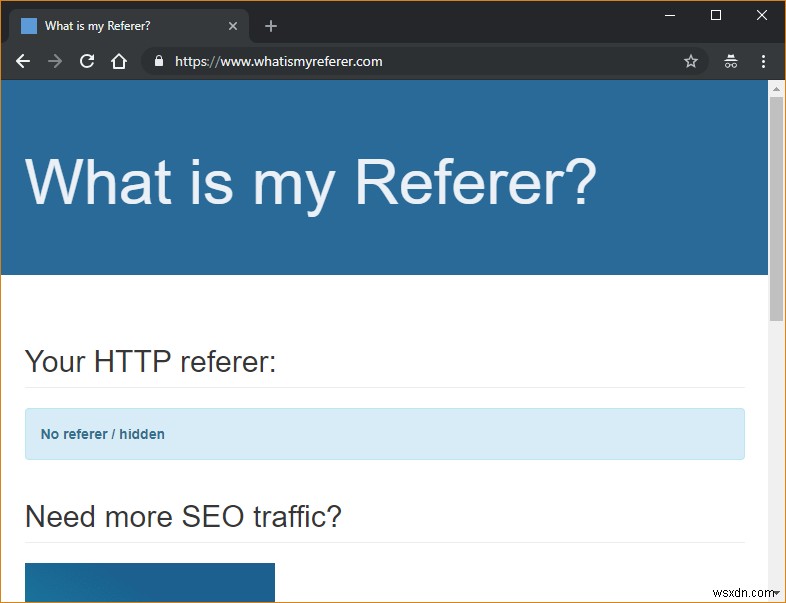
Task: Open the Chrome three-dot menu
Action: click(763, 61)
